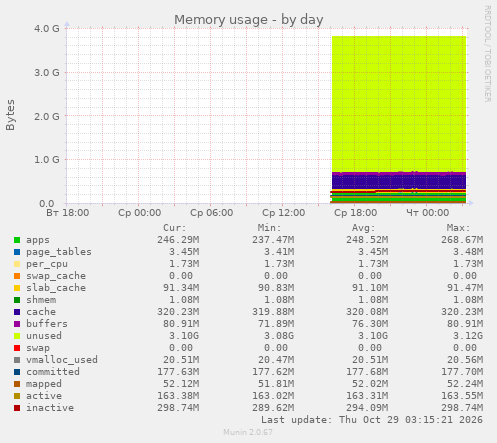The image size is (497, 443).
Task: Click the 'Ср 06:00' x-axis label
Action: [211, 213]
